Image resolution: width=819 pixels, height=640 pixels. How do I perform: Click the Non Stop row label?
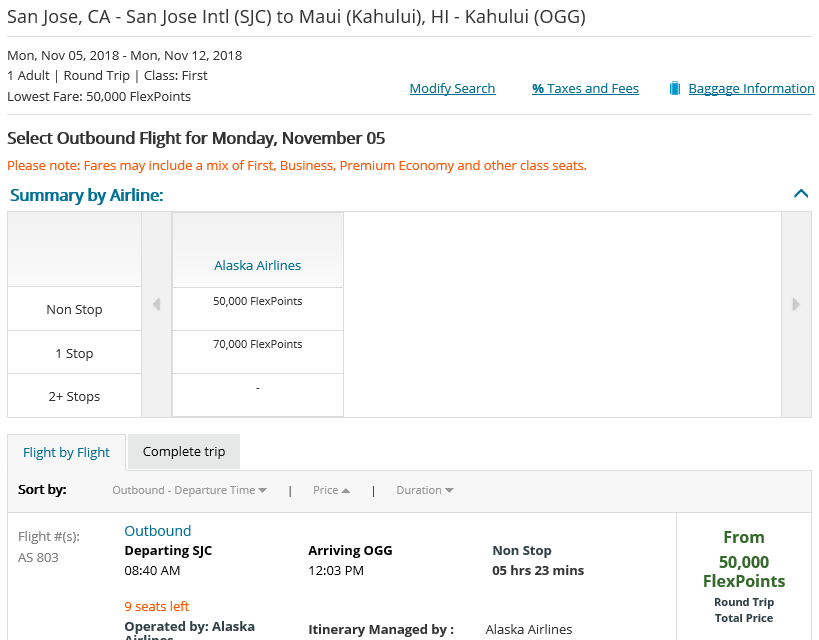(74, 310)
